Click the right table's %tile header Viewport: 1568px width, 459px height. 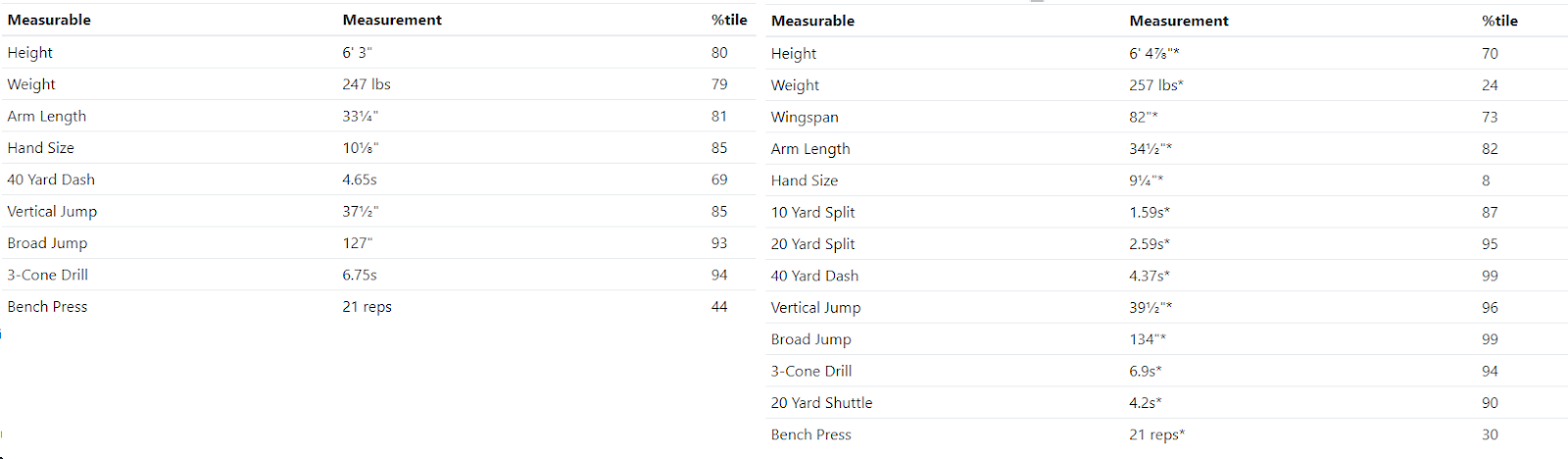click(x=1499, y=21)
